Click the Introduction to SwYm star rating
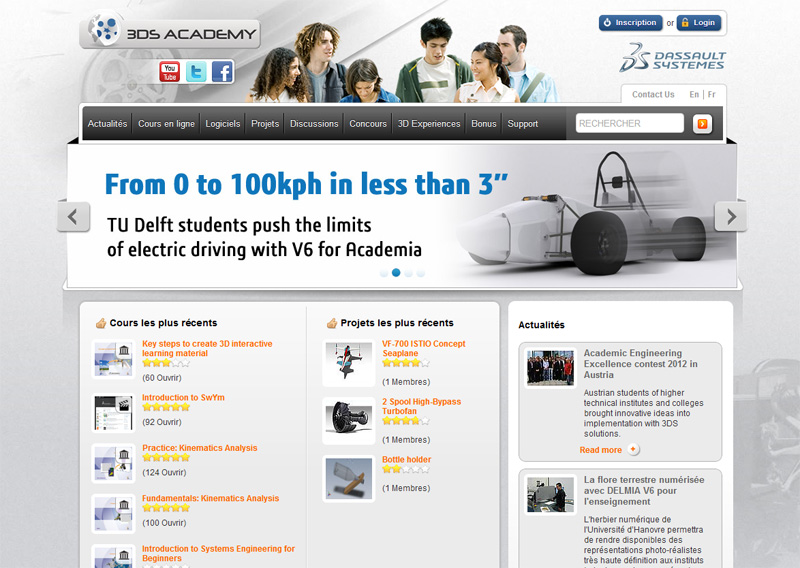This screenshot has height=568, width=800. pyautogui.click(x=166, y=407)
